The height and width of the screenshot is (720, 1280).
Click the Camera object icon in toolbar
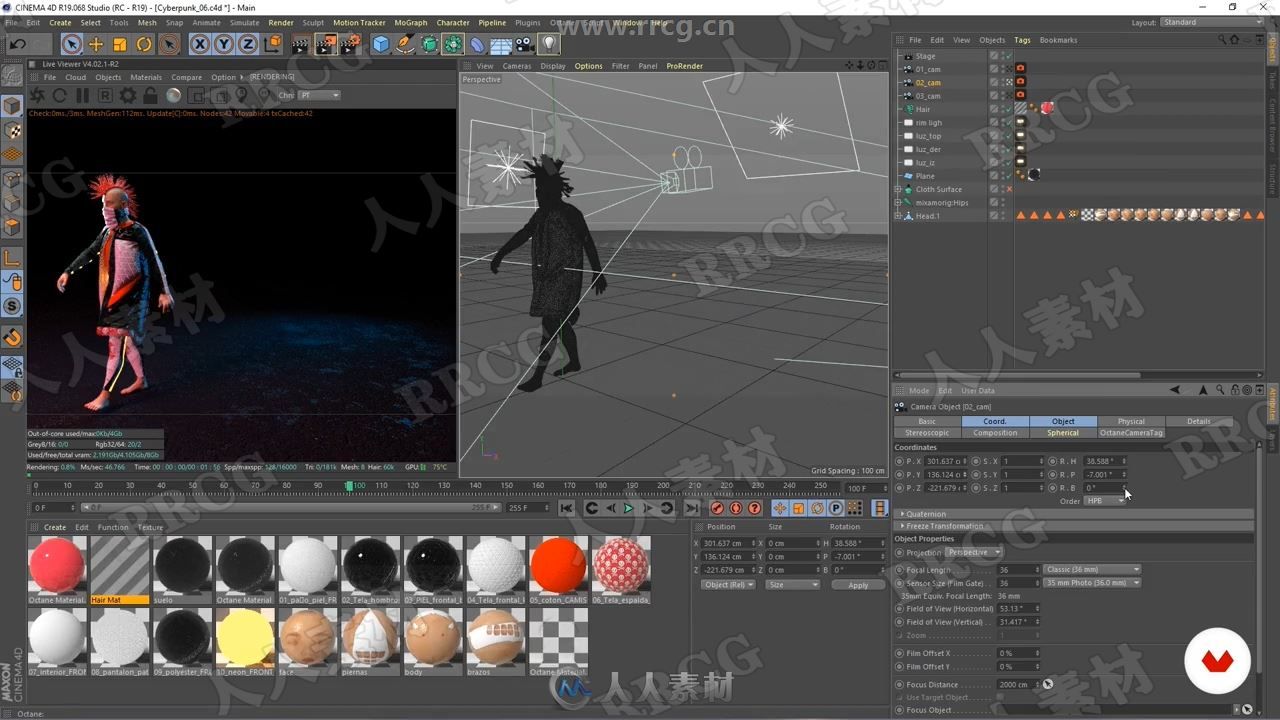tap(525, 44)
